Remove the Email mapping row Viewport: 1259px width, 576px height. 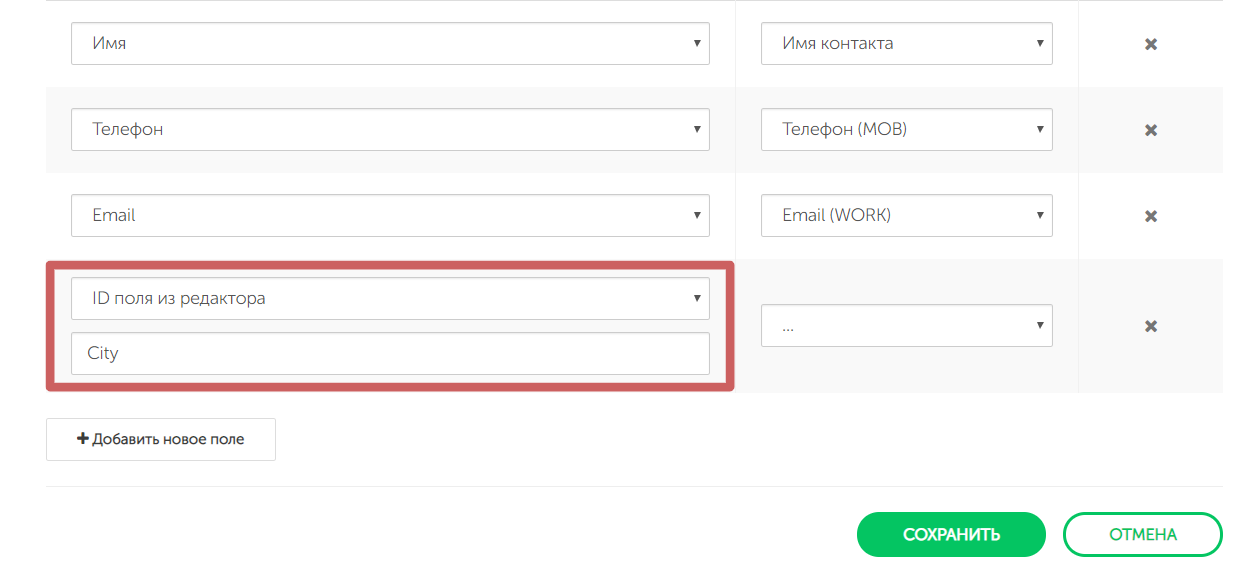tap(1151, 216)
